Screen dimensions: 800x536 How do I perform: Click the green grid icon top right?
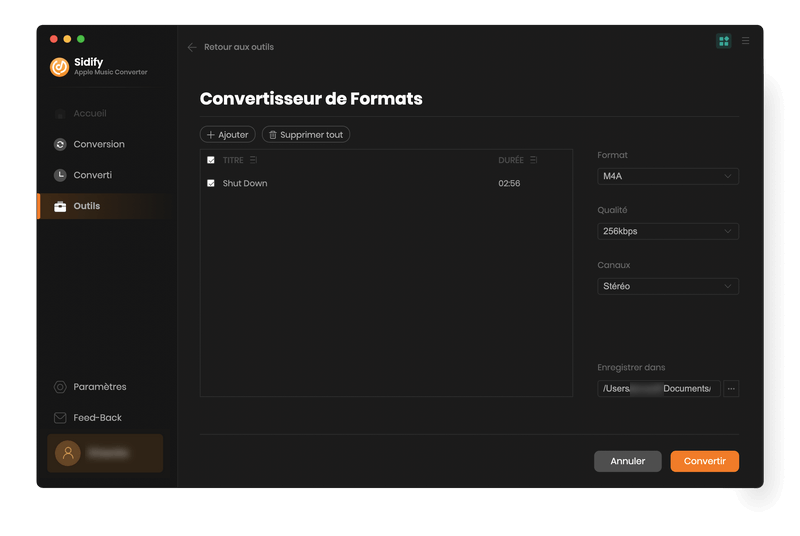click(x=723, y=41)
